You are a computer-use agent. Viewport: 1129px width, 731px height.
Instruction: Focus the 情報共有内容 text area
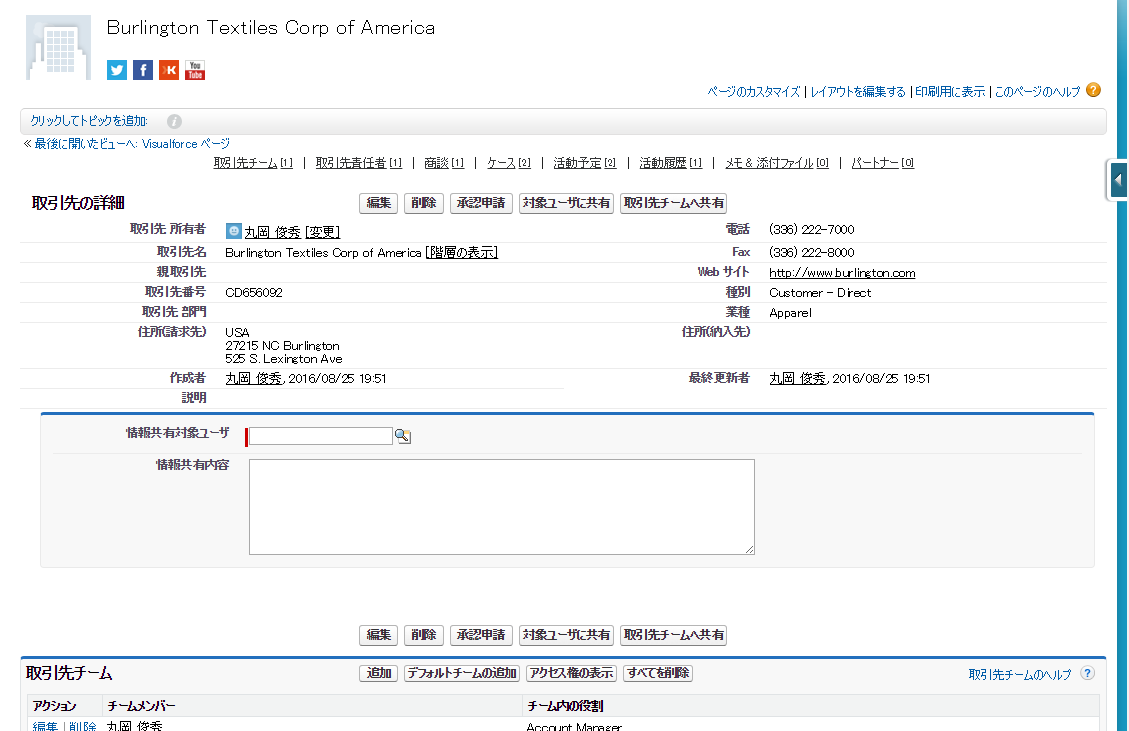pos(502,507)
